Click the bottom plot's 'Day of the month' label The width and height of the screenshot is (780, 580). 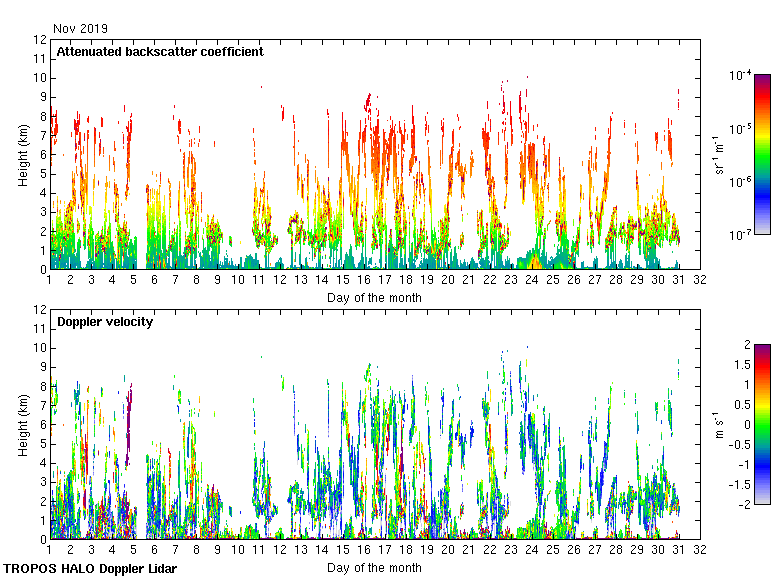coord(374,568)
